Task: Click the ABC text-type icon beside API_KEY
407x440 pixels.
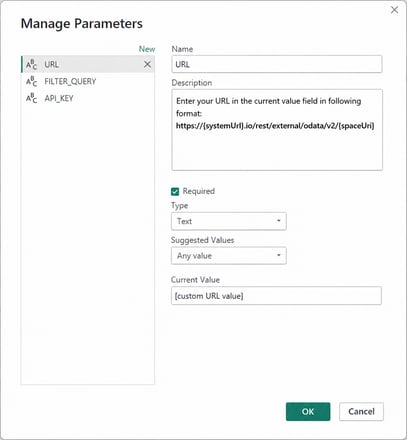Action: tap(32, 98)
